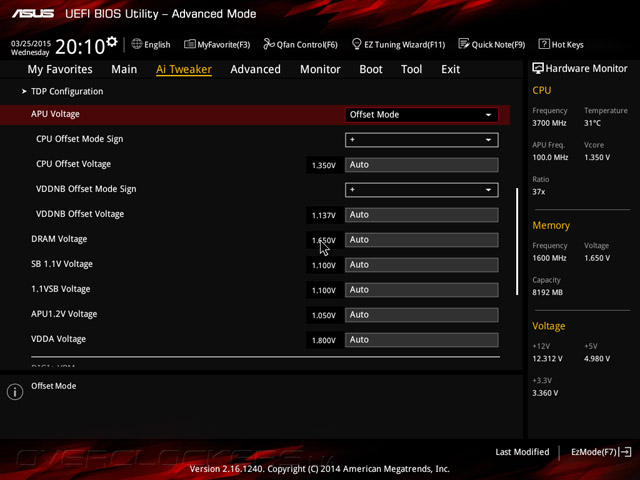
Task: Click CPU temperature 31°C reading
Action: coord(592,123)
